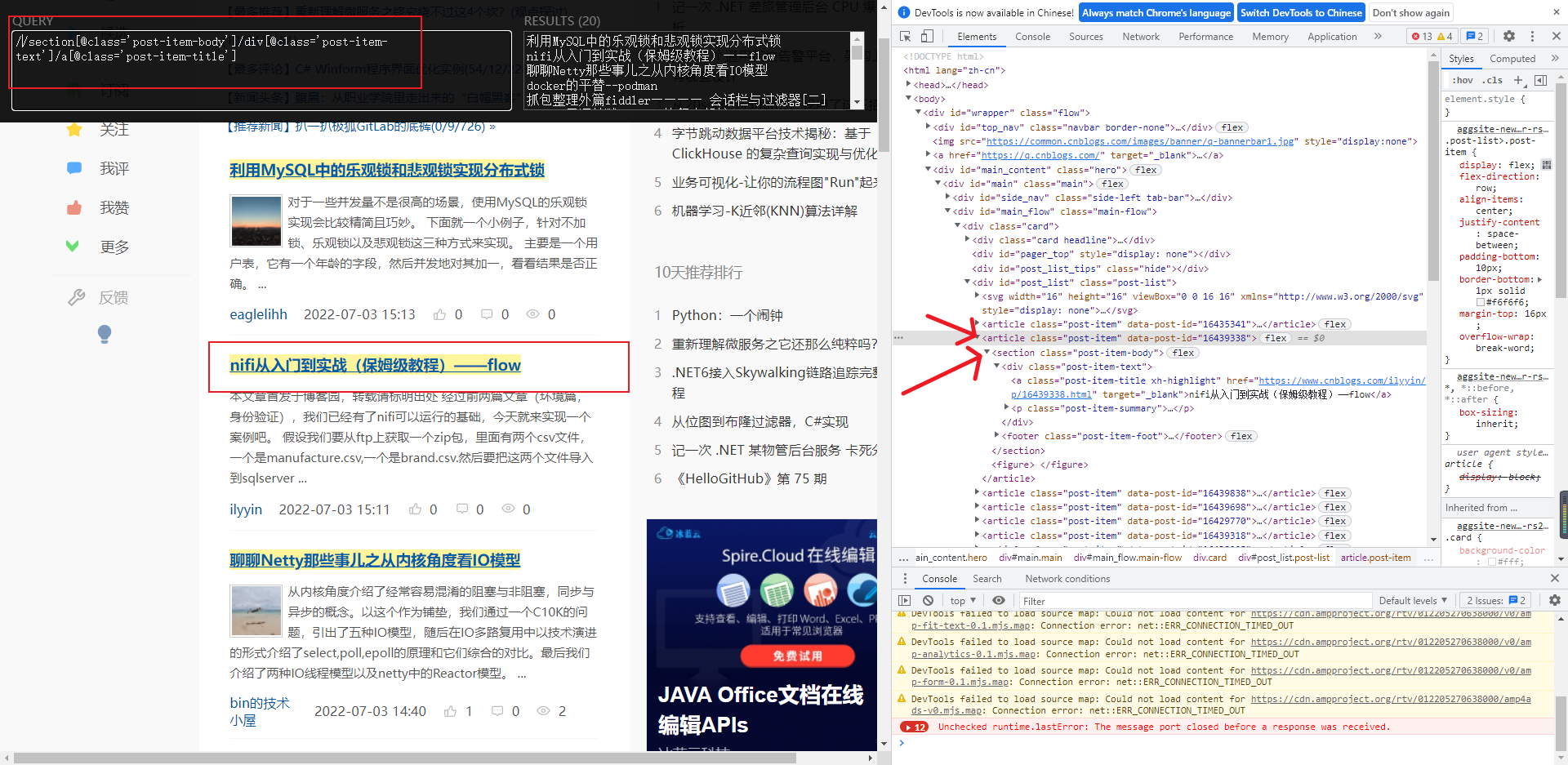Open DevTools settings gear in main toolbar
The width and height of the screenshot is (1568, 765).
point(1509,36)
